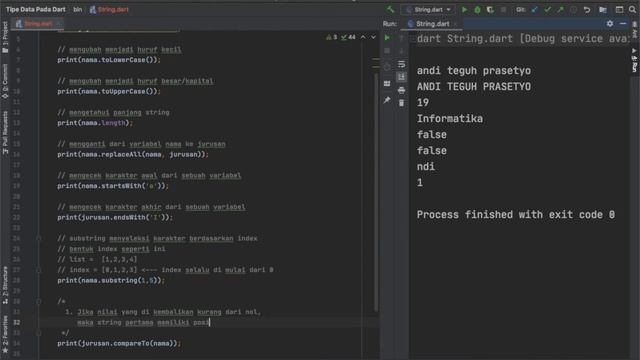The height and width of the screenshot is (360, 640).
Task: Click the fold end marker at the */ line
Action: pos(39,333)
